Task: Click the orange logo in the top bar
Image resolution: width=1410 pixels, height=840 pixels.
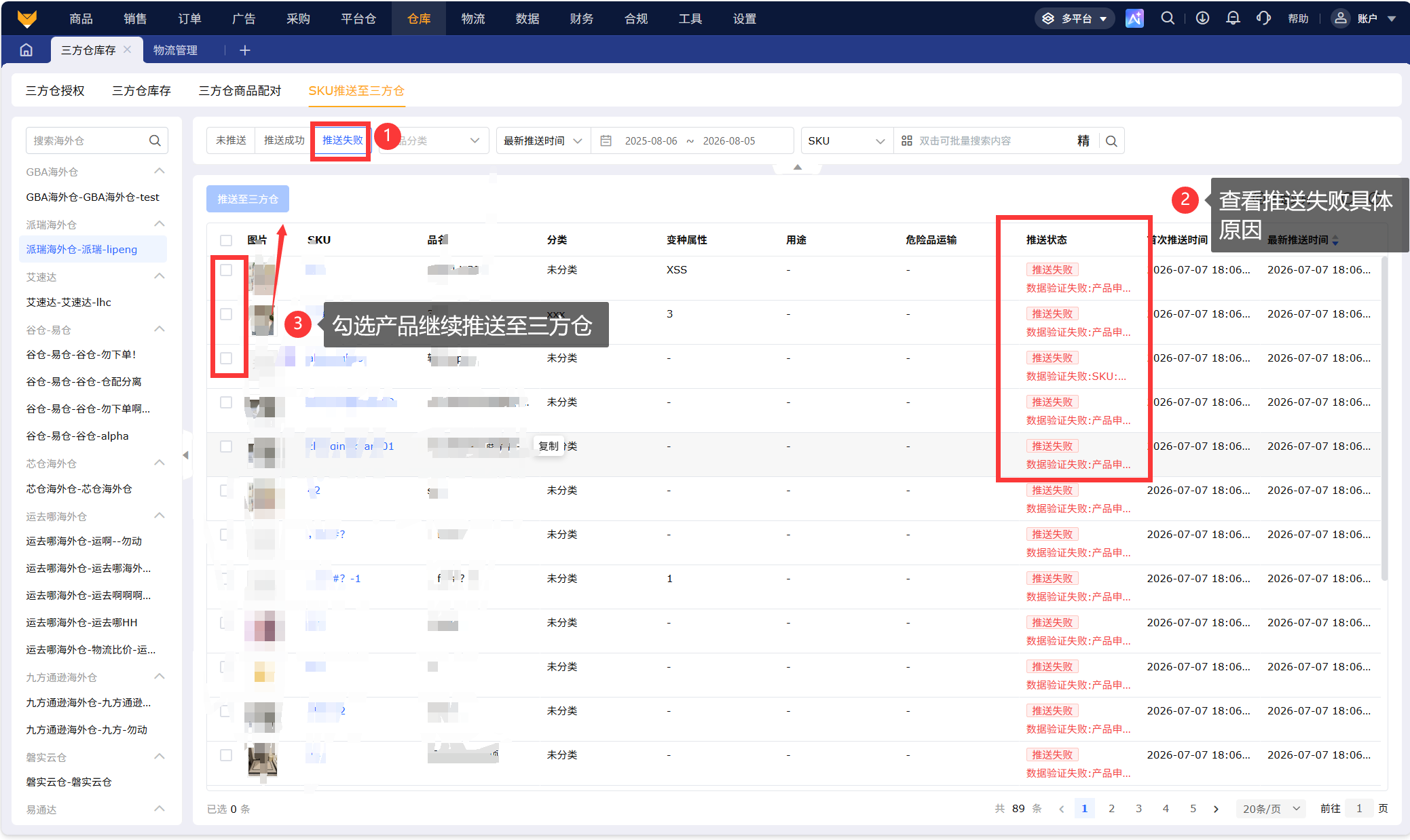Action: (x=27, y=18)
